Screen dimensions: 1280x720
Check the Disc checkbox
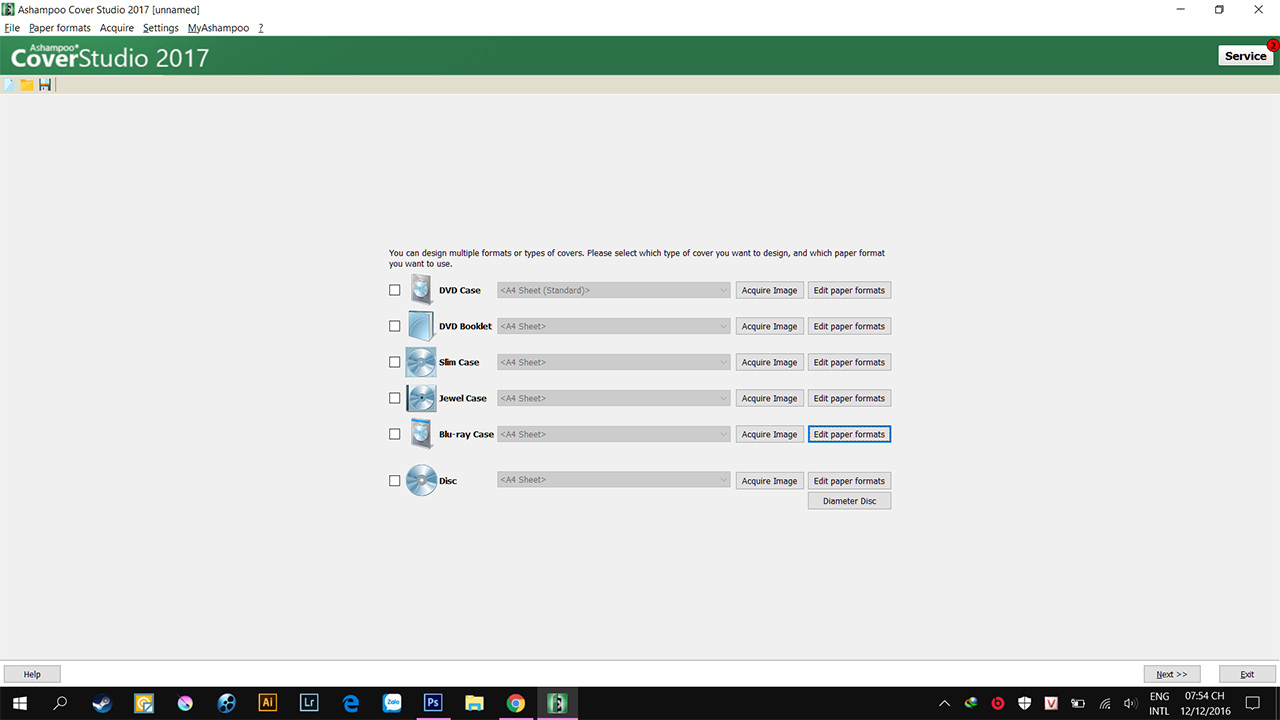pos(394,481)
